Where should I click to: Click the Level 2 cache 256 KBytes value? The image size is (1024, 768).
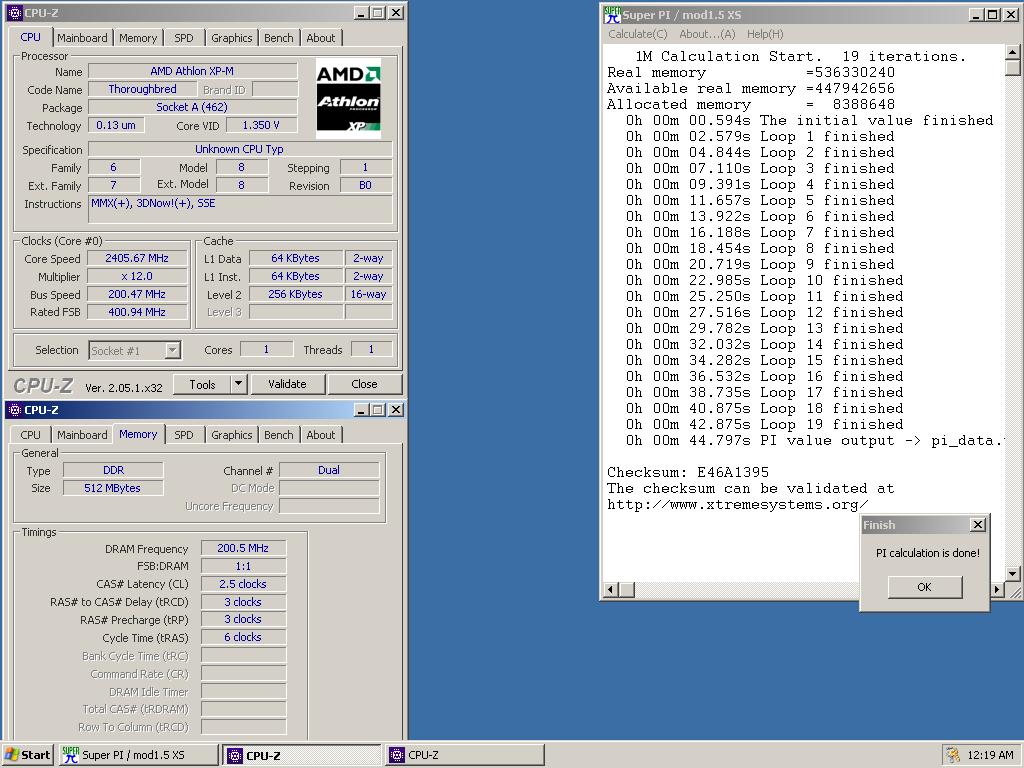click(x=296, y=294)
